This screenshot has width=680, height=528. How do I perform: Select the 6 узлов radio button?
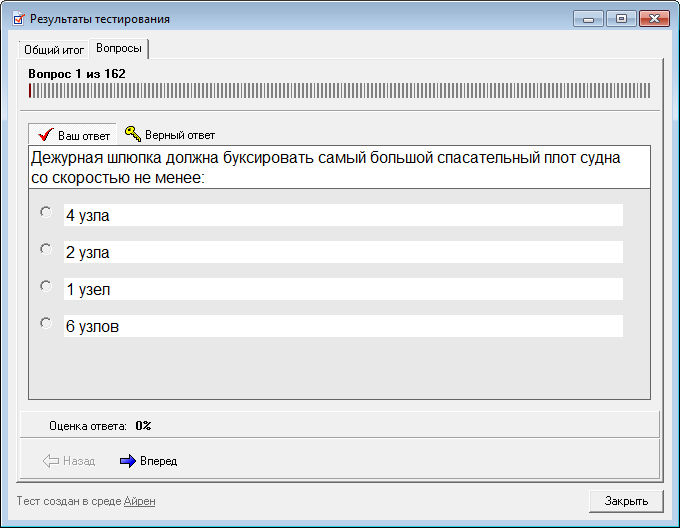click(45, 323)
